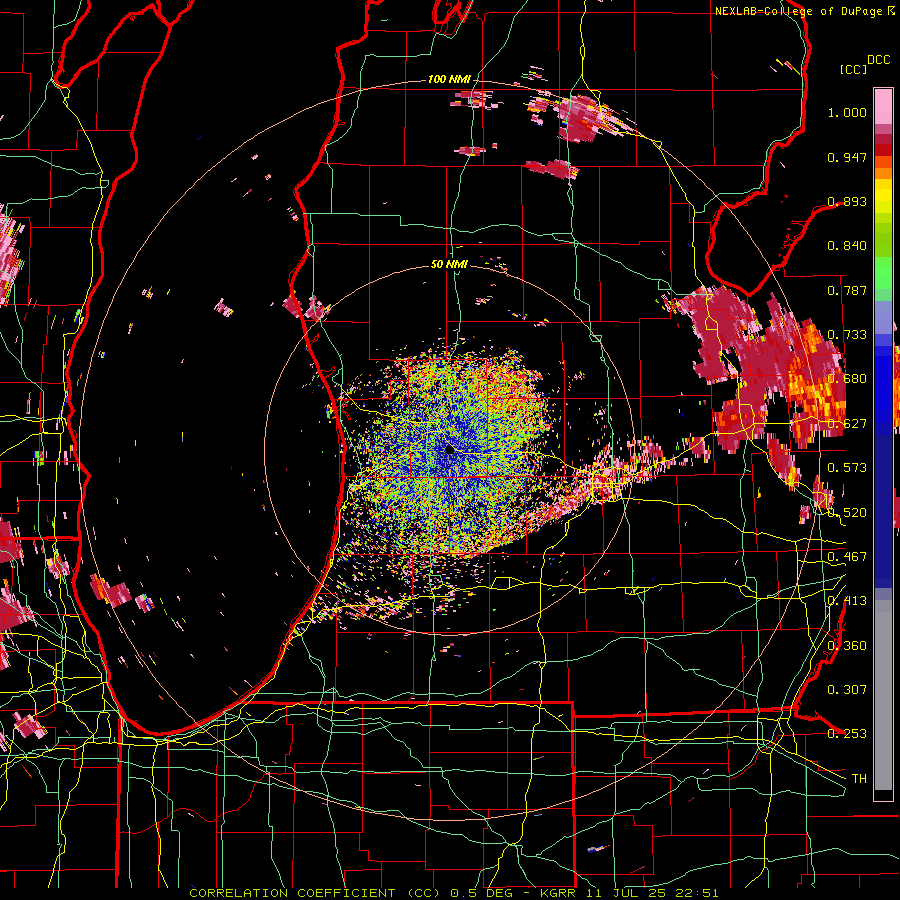Select the 0.360 legend value
This screenshot has height=900, width=900.
[x=847, y=646]
